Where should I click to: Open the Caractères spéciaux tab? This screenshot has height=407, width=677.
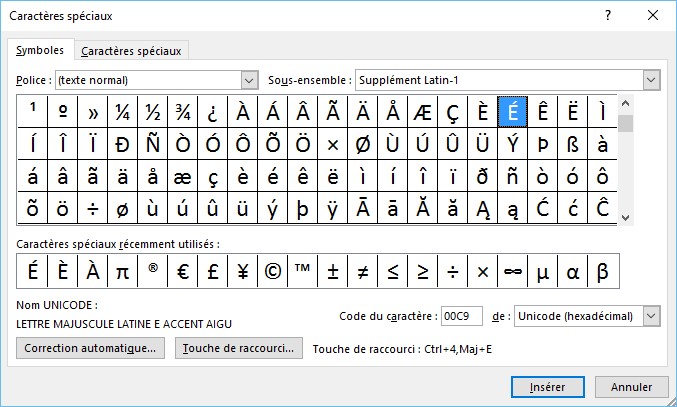131,51
